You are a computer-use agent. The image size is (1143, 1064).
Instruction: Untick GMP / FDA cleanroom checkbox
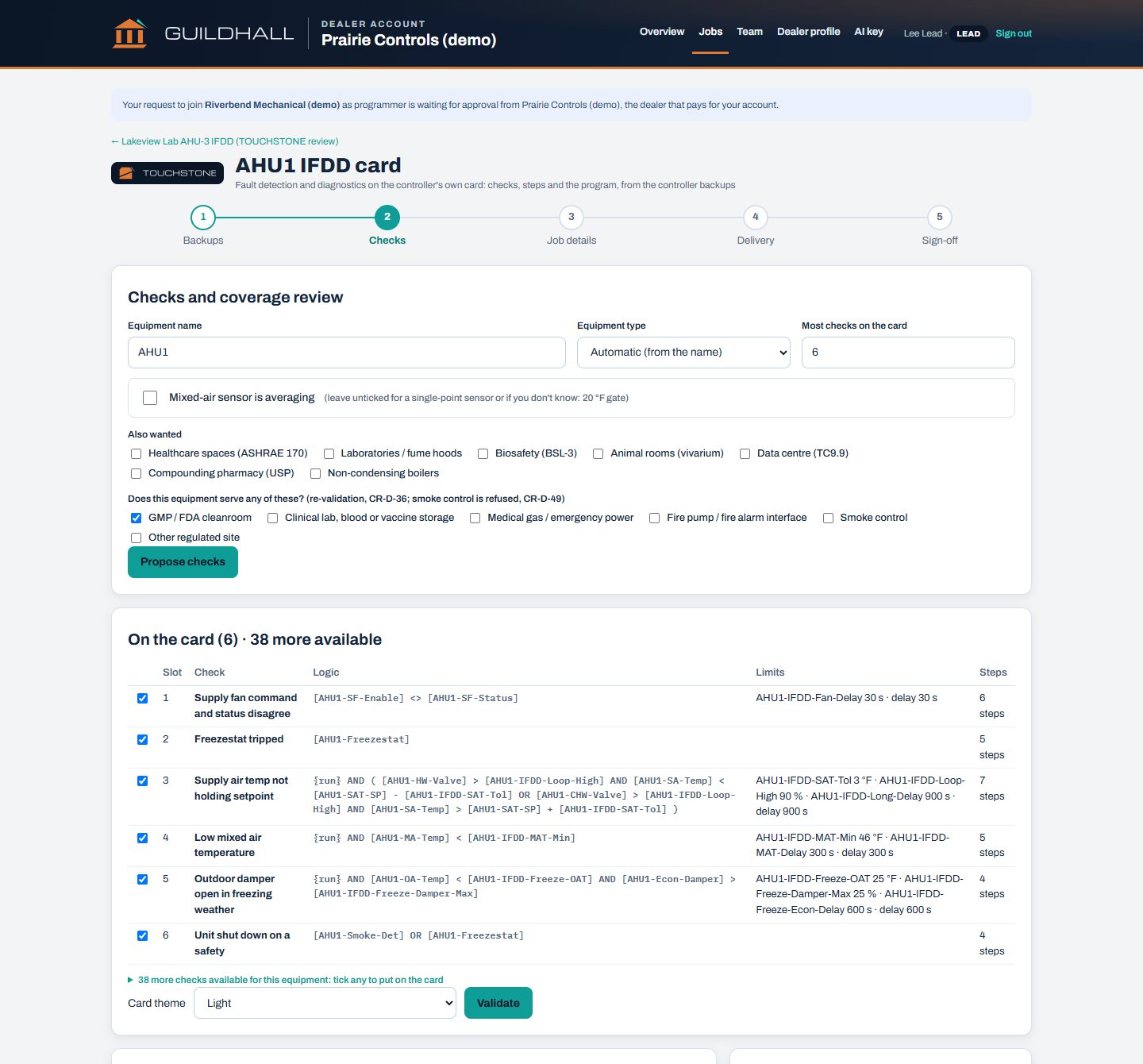(137, 518)
